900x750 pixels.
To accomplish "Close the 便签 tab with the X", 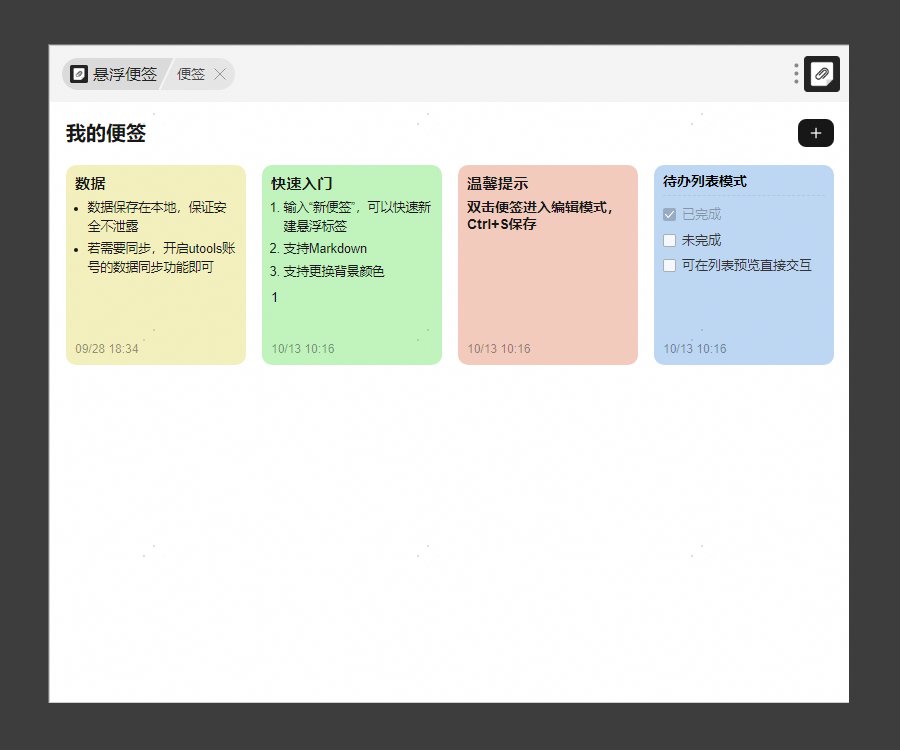I will [x=220, y=74].
